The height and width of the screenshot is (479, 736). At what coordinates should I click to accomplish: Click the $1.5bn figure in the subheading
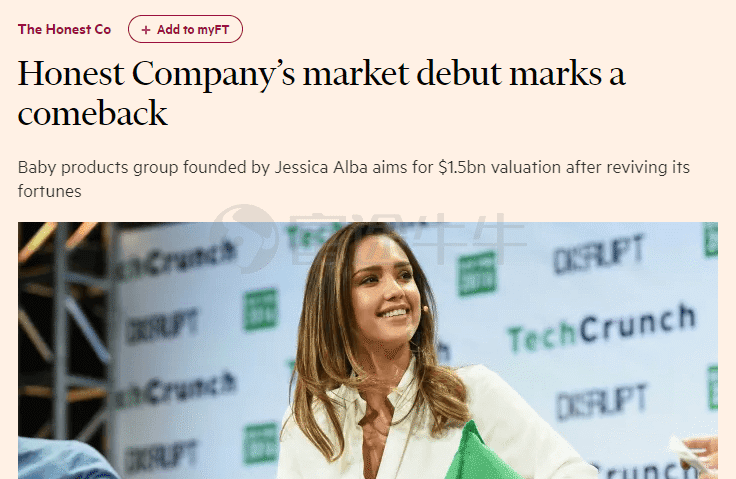tap(462, 167)
